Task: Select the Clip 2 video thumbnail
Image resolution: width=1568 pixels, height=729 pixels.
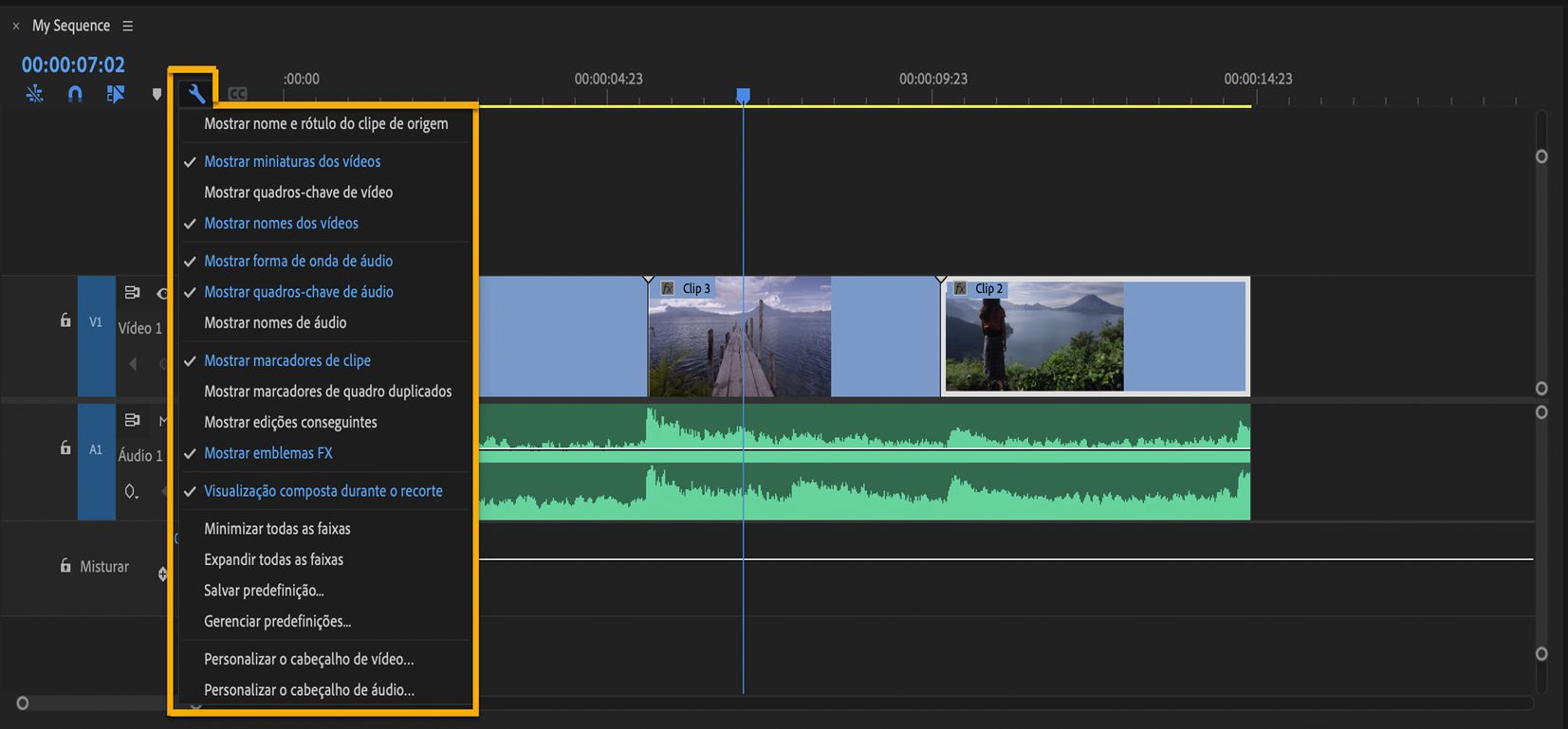Action: pos(1034,337)
